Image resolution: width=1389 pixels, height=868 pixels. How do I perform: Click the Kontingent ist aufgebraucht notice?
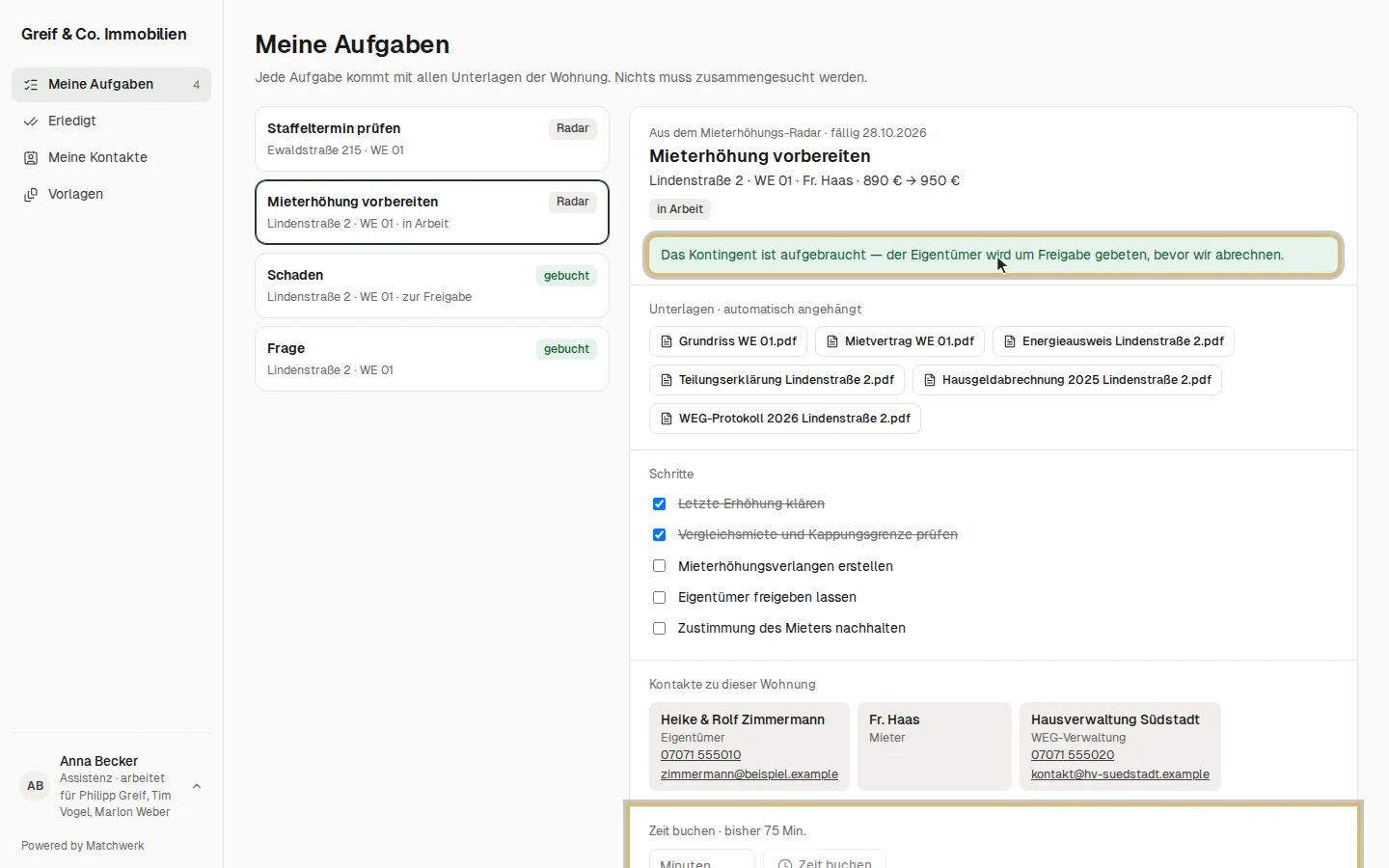point(994,256)
